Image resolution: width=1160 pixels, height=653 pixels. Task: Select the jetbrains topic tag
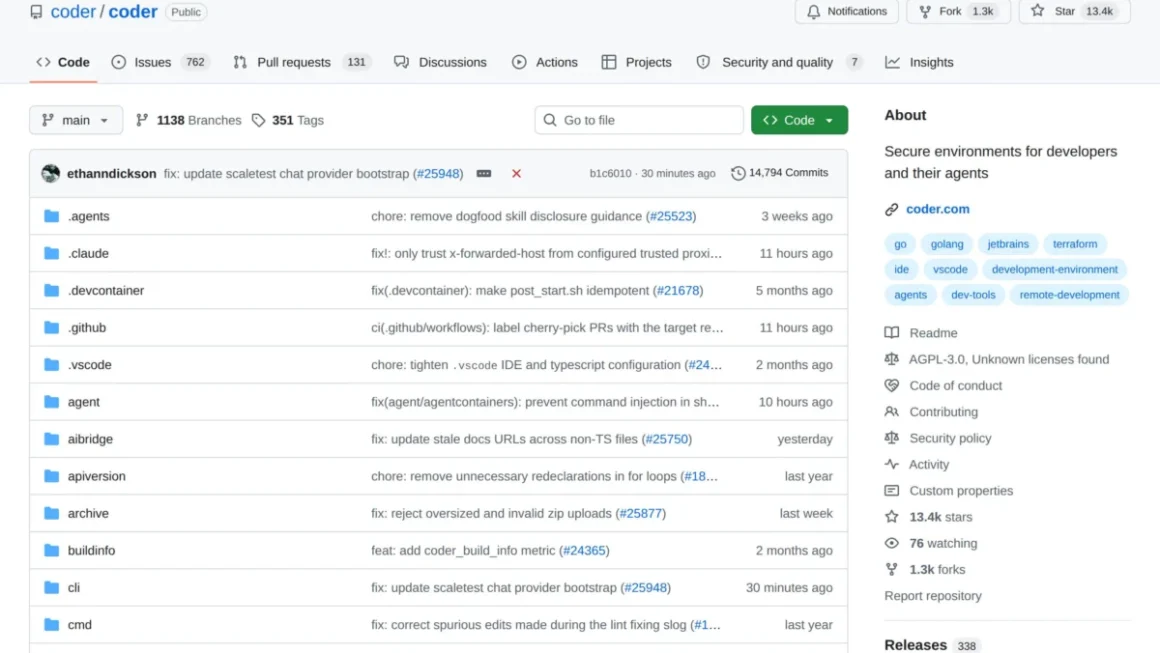click(x=1008, y=244)
